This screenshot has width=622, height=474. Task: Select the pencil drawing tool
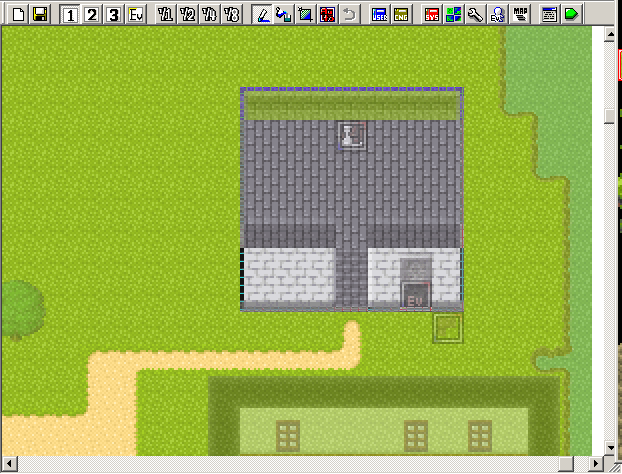261,14
